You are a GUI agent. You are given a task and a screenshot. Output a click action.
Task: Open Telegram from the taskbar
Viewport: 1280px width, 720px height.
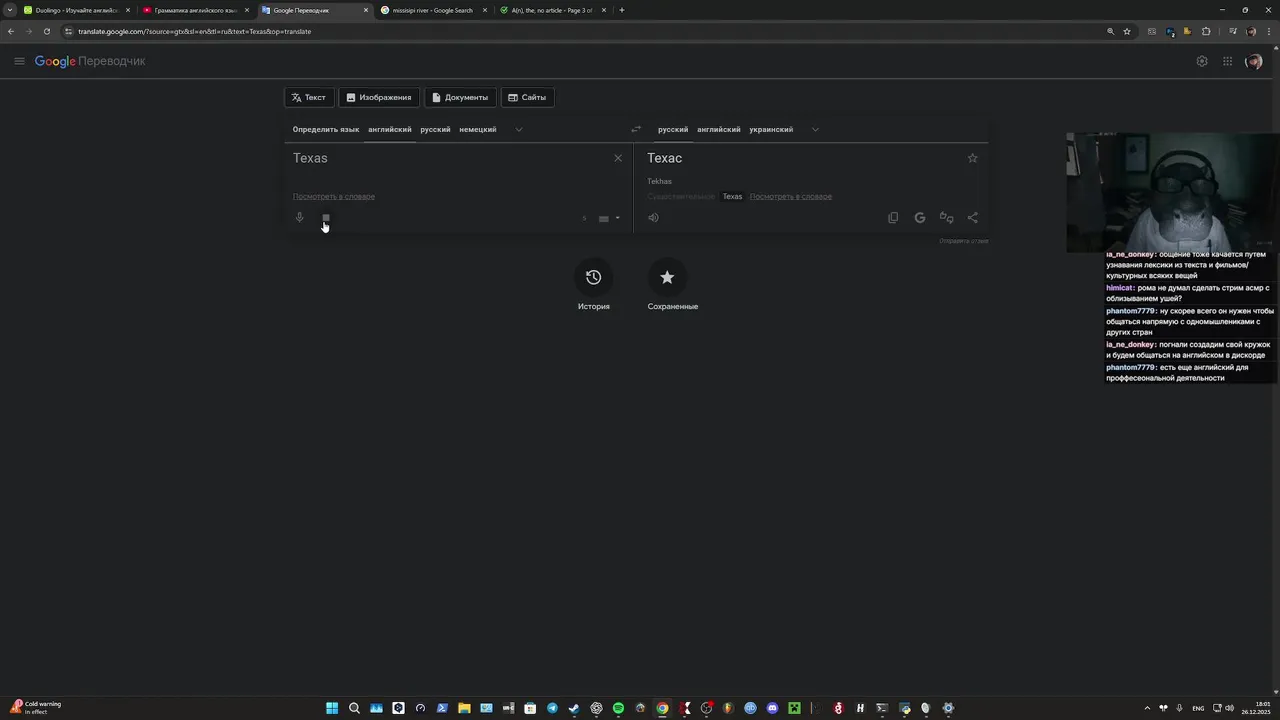(x=552, y=708)
